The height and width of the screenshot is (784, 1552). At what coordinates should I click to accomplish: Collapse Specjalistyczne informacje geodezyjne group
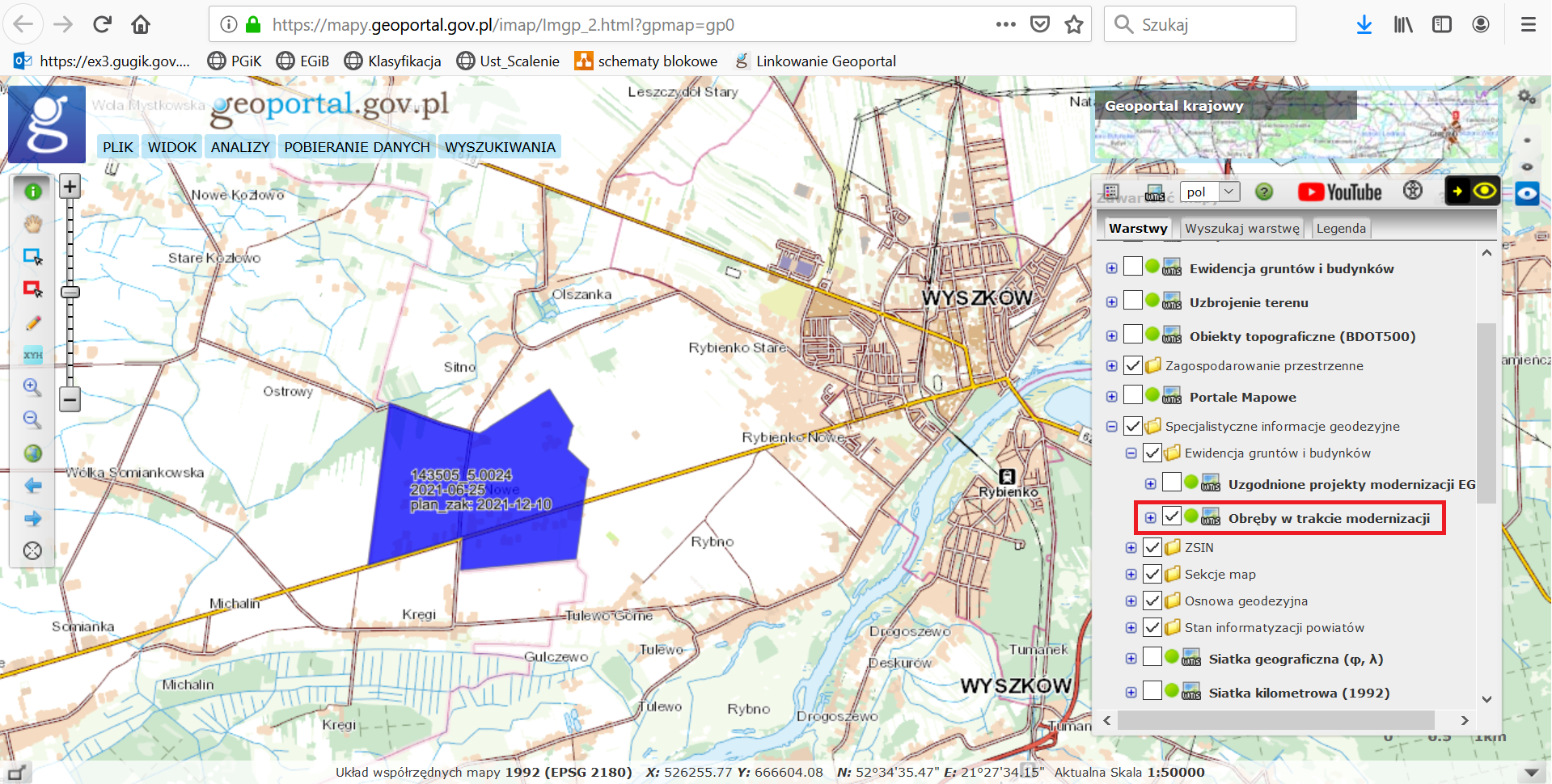(x=1112, y=427)
